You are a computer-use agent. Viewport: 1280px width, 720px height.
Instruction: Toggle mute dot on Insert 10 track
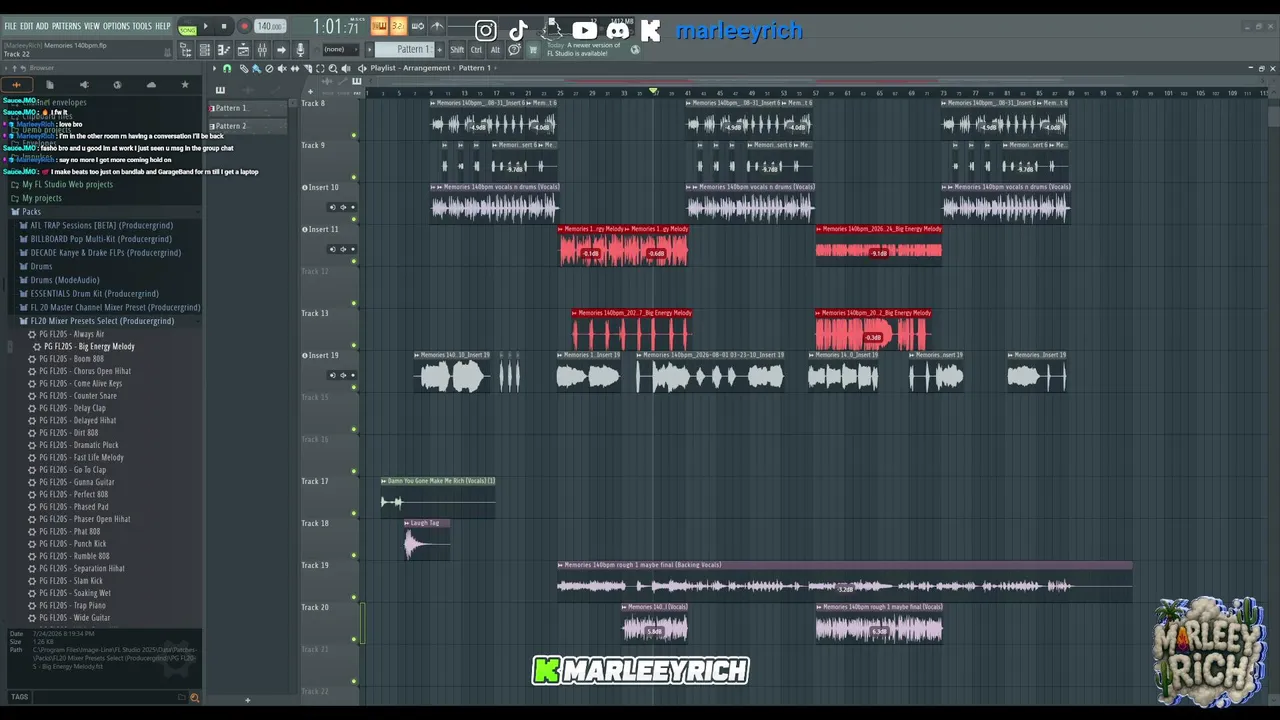[354, 219]
